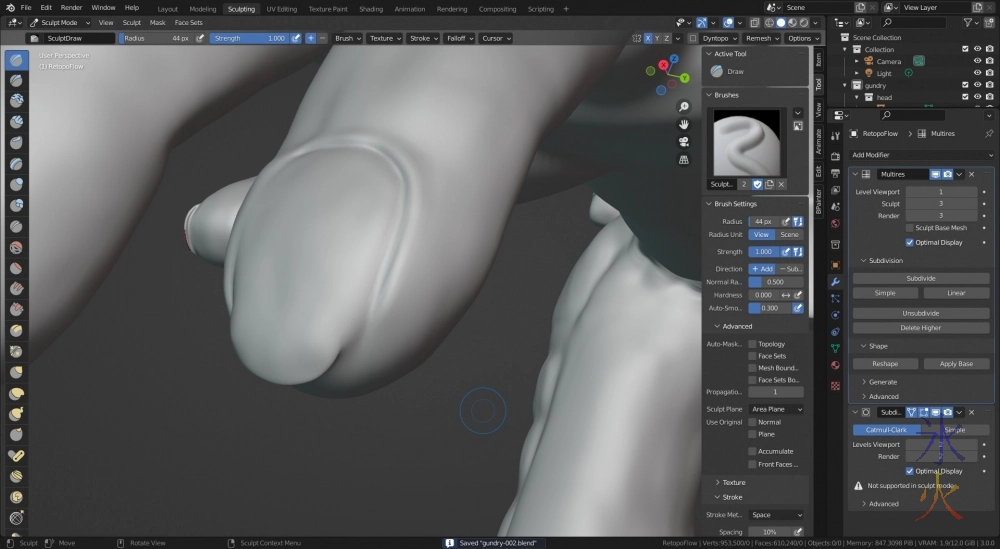The image size is (1000, 549).
Task: Hide the Camera in the outliner
Action: tap(977, 61)
